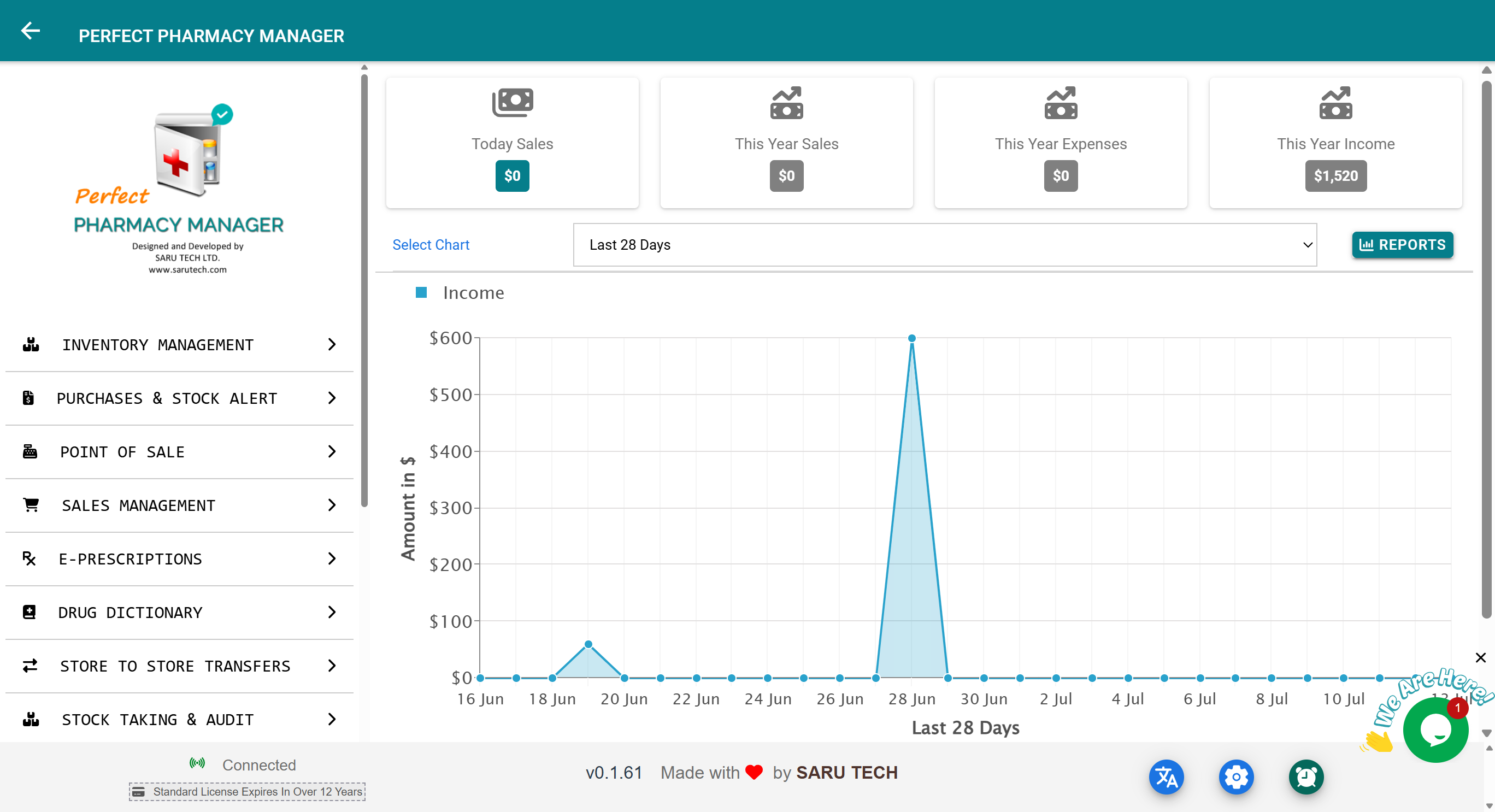
Task: Open the E-PRESCRIPTIONS menu
Action: (x=179, y=558)
